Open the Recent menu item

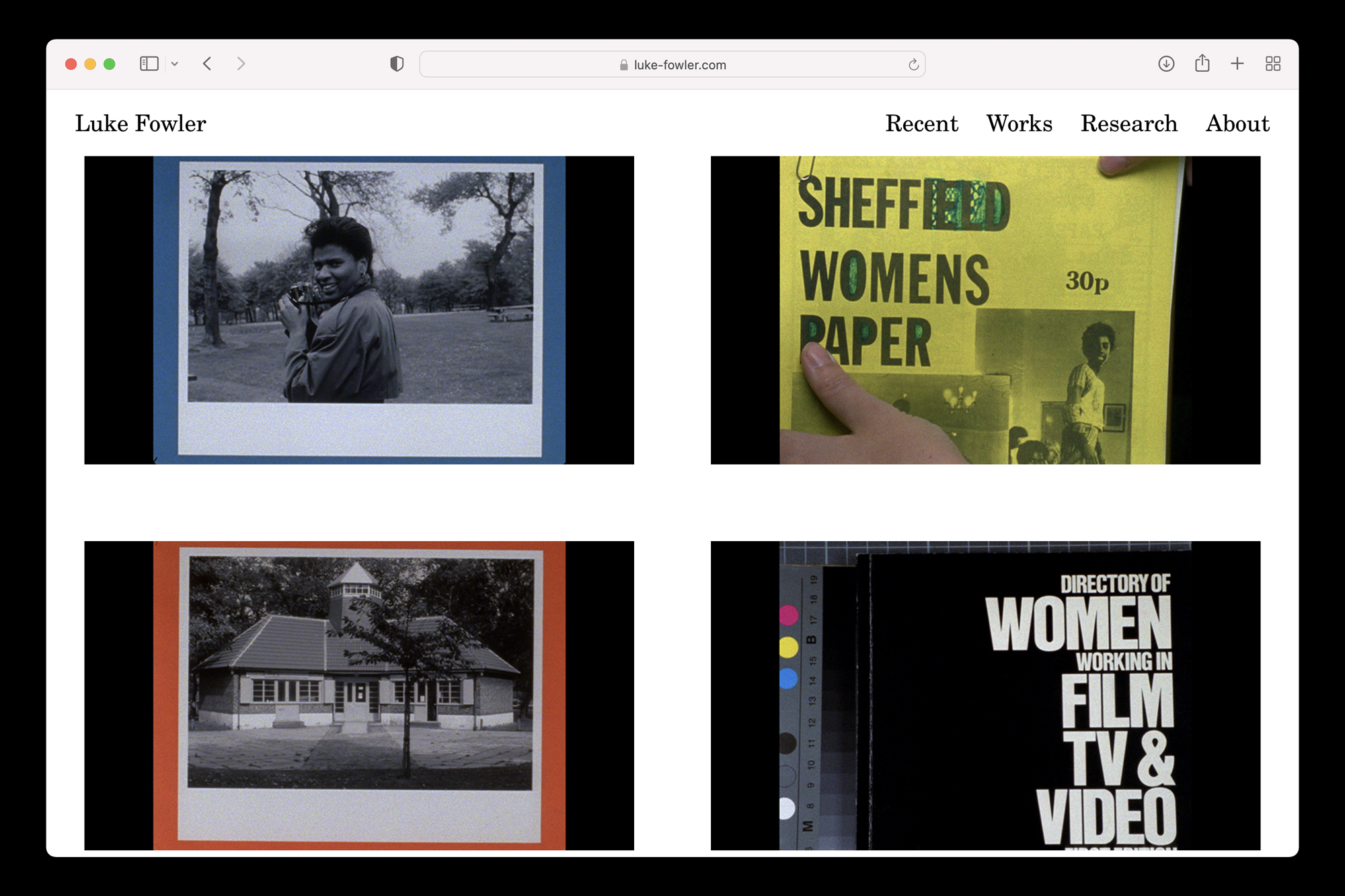pos(921,124)
